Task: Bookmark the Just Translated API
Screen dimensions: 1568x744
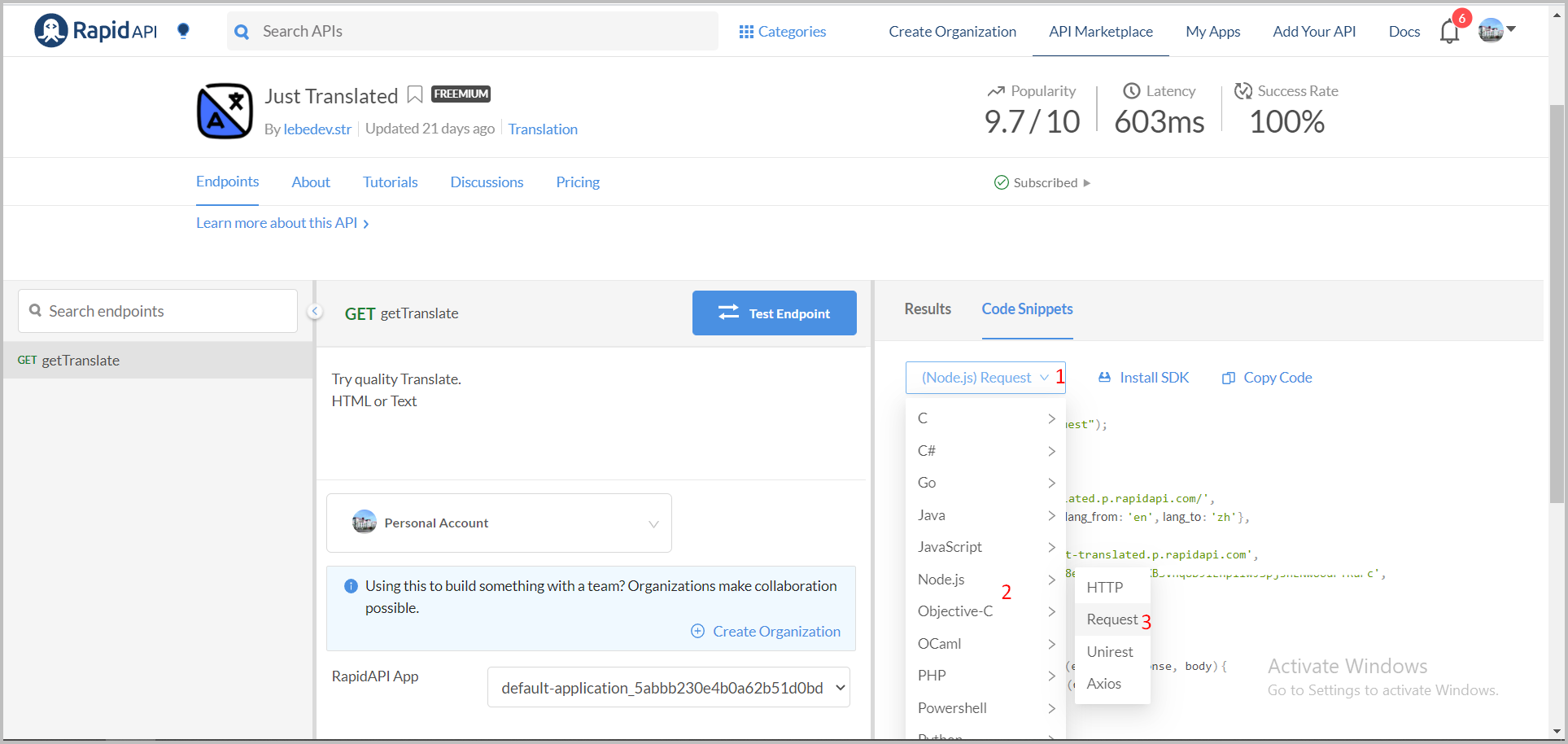Action: click(415, 95)
